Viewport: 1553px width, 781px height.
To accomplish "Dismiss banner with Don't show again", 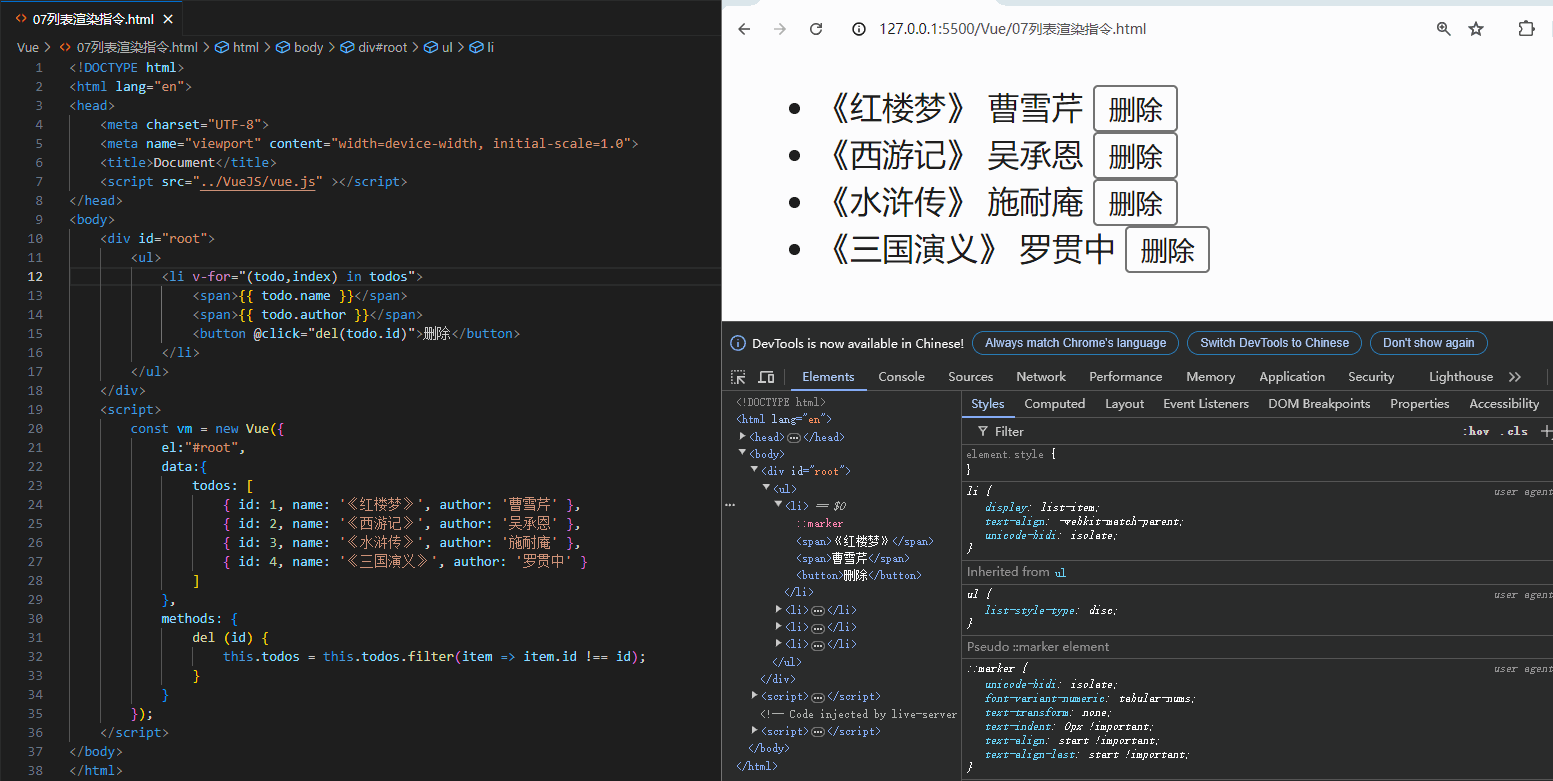I will (x=1428, y=343).
